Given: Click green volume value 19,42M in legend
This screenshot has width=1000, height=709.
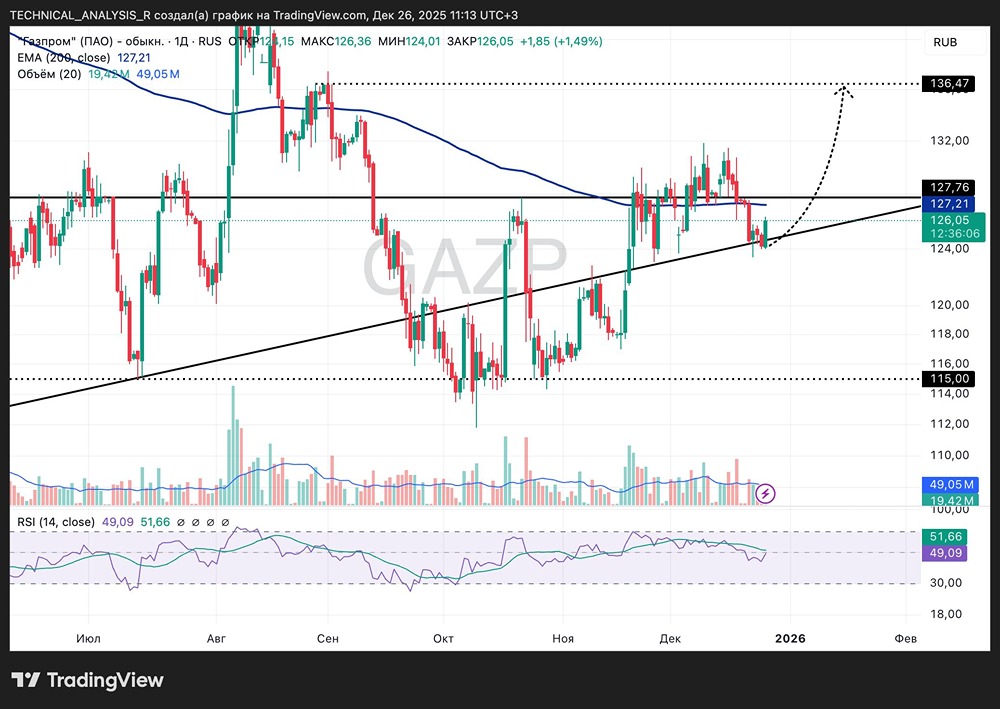Looking at the screenshot, I should 108,74.
